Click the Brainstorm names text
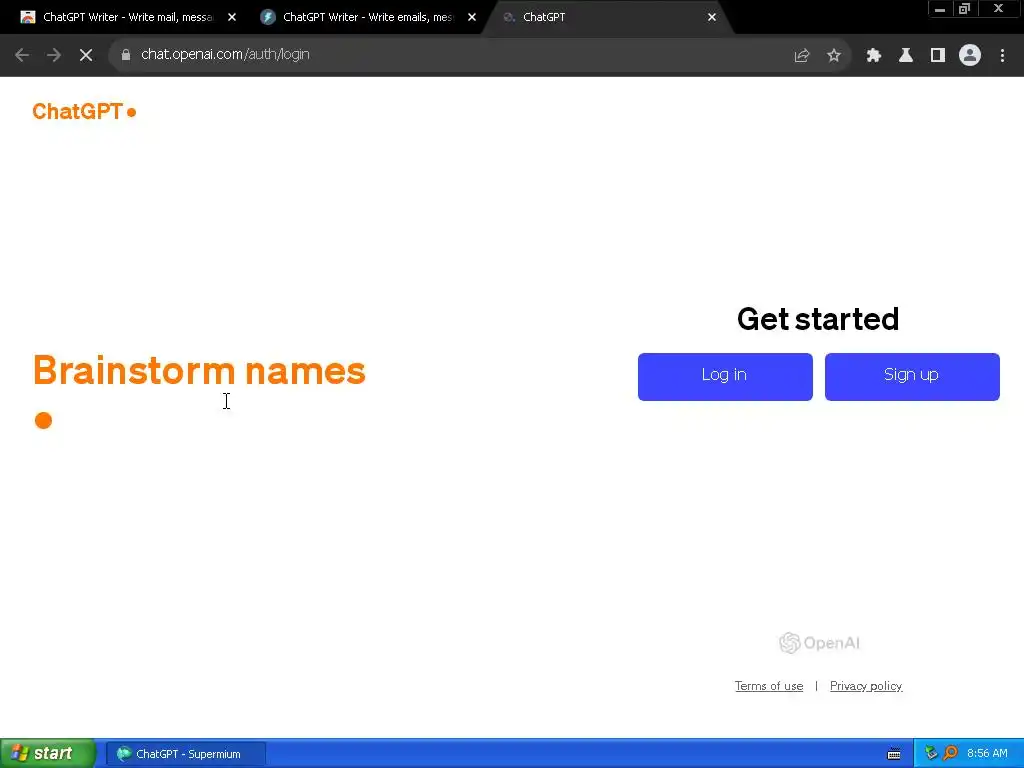Screen dimensions: 1024x768 [x=199, y=370]
